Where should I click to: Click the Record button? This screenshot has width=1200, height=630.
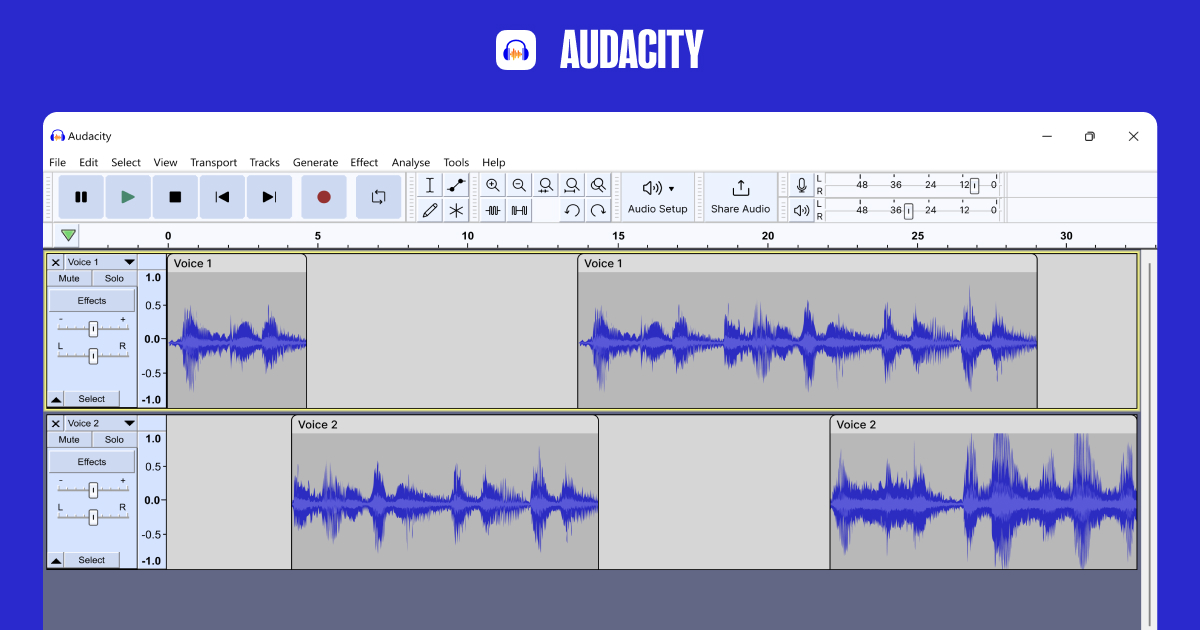(324, 196)
